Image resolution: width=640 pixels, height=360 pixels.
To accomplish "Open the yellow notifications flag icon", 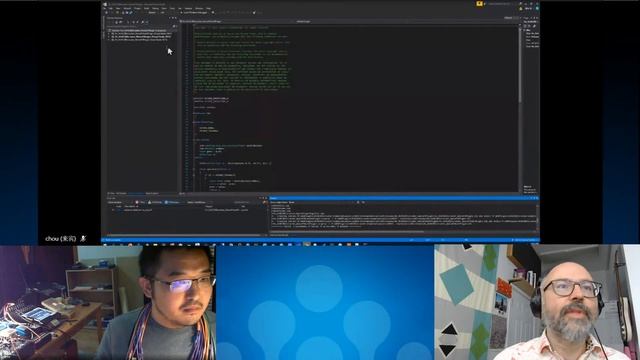I will [480, 4].
